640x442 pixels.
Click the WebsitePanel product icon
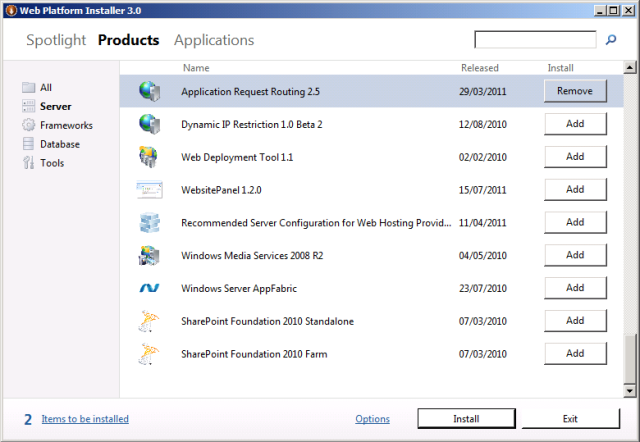[x=149, y=189]
